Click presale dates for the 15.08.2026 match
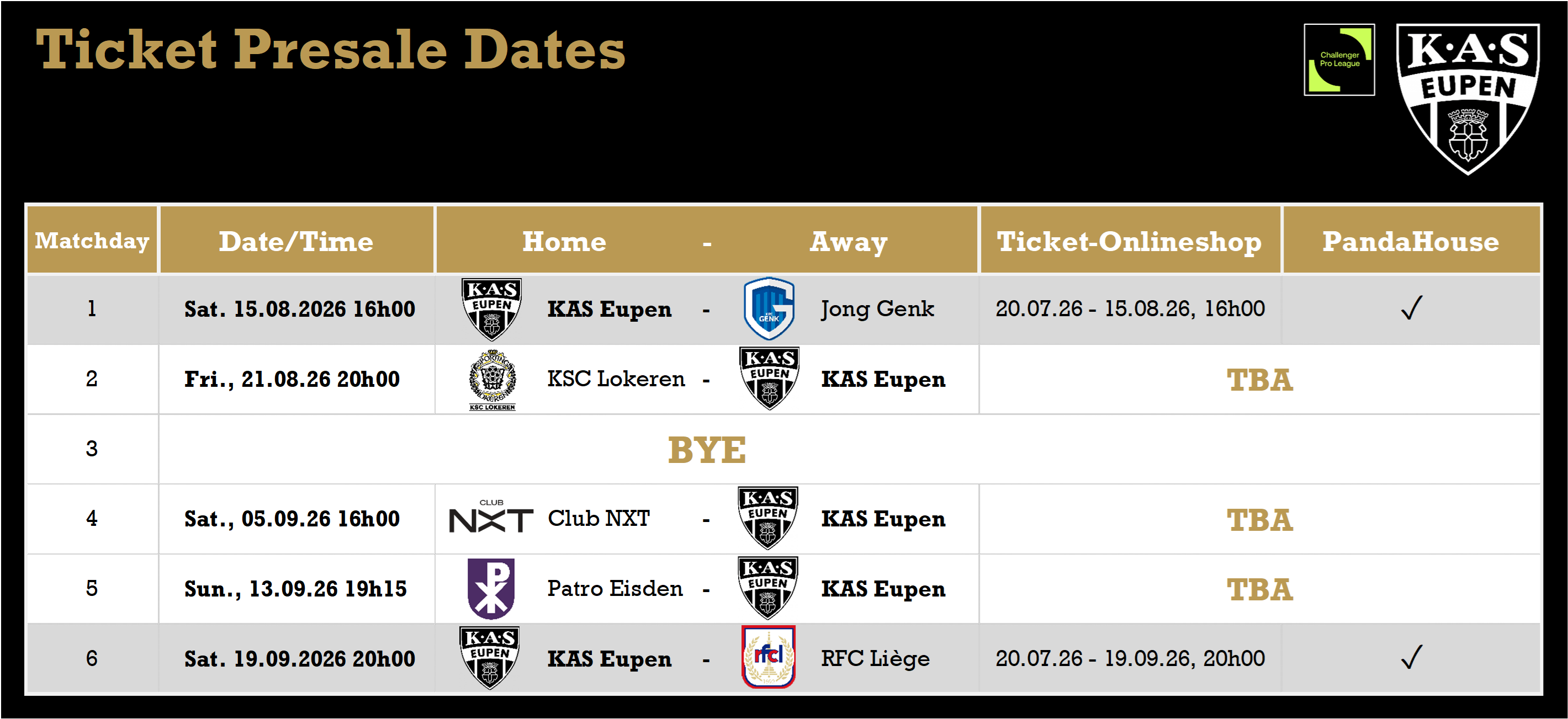The height and width of the screenshot is (719, 1568). pyautogui.click(x=1130, y=308)
